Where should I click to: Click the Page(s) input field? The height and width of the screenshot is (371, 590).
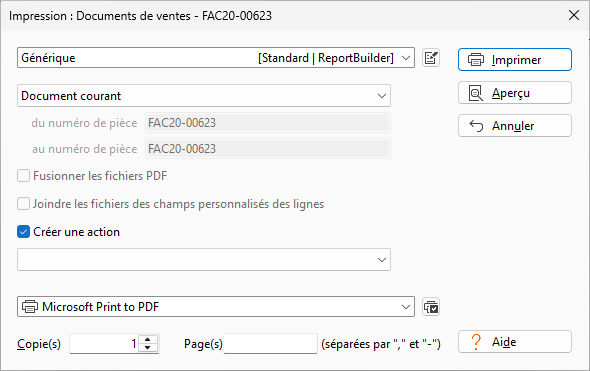click(271, 344)
